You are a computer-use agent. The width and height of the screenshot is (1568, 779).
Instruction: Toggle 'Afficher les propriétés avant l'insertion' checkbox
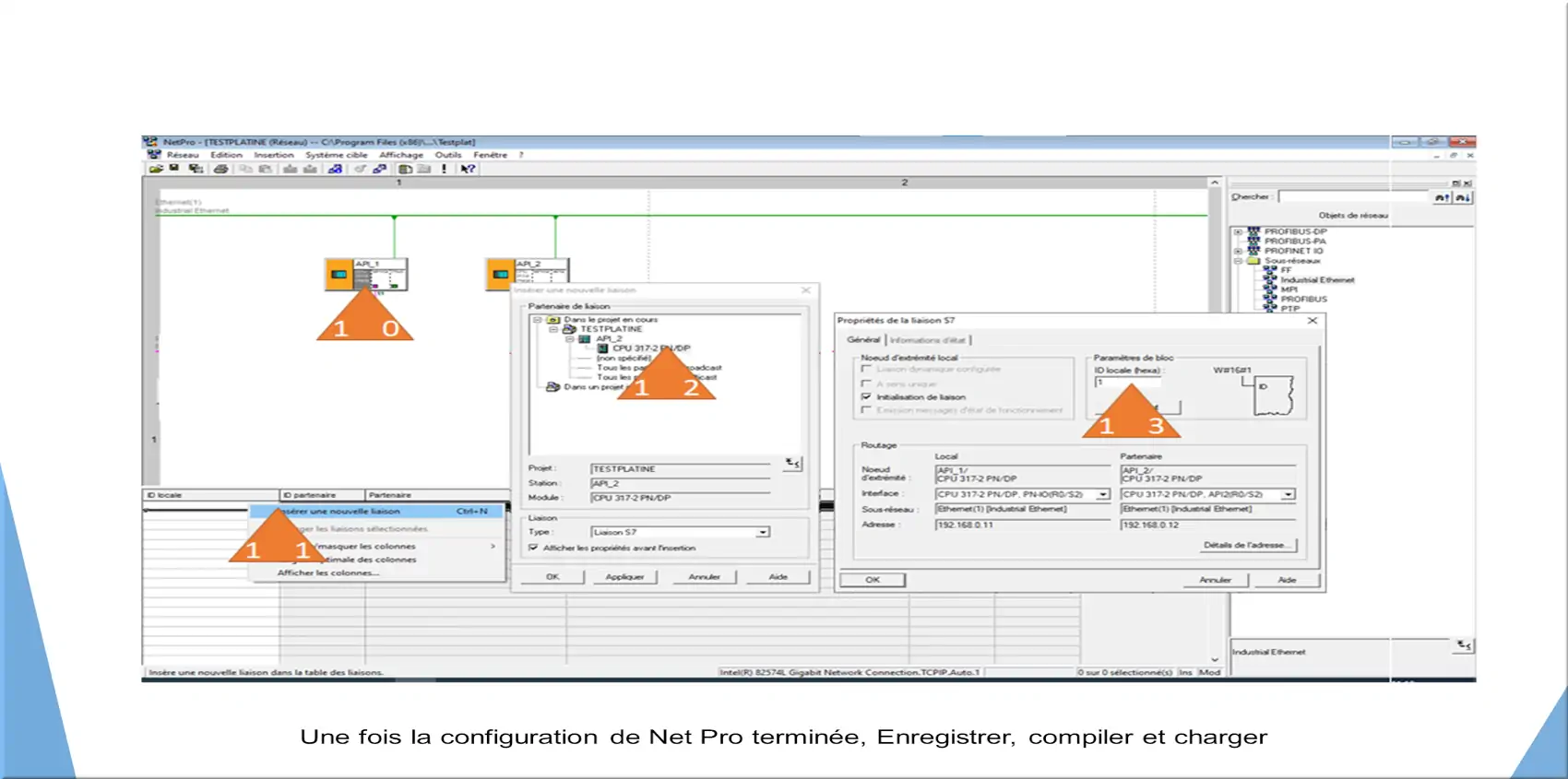click(x=533, y=548)
